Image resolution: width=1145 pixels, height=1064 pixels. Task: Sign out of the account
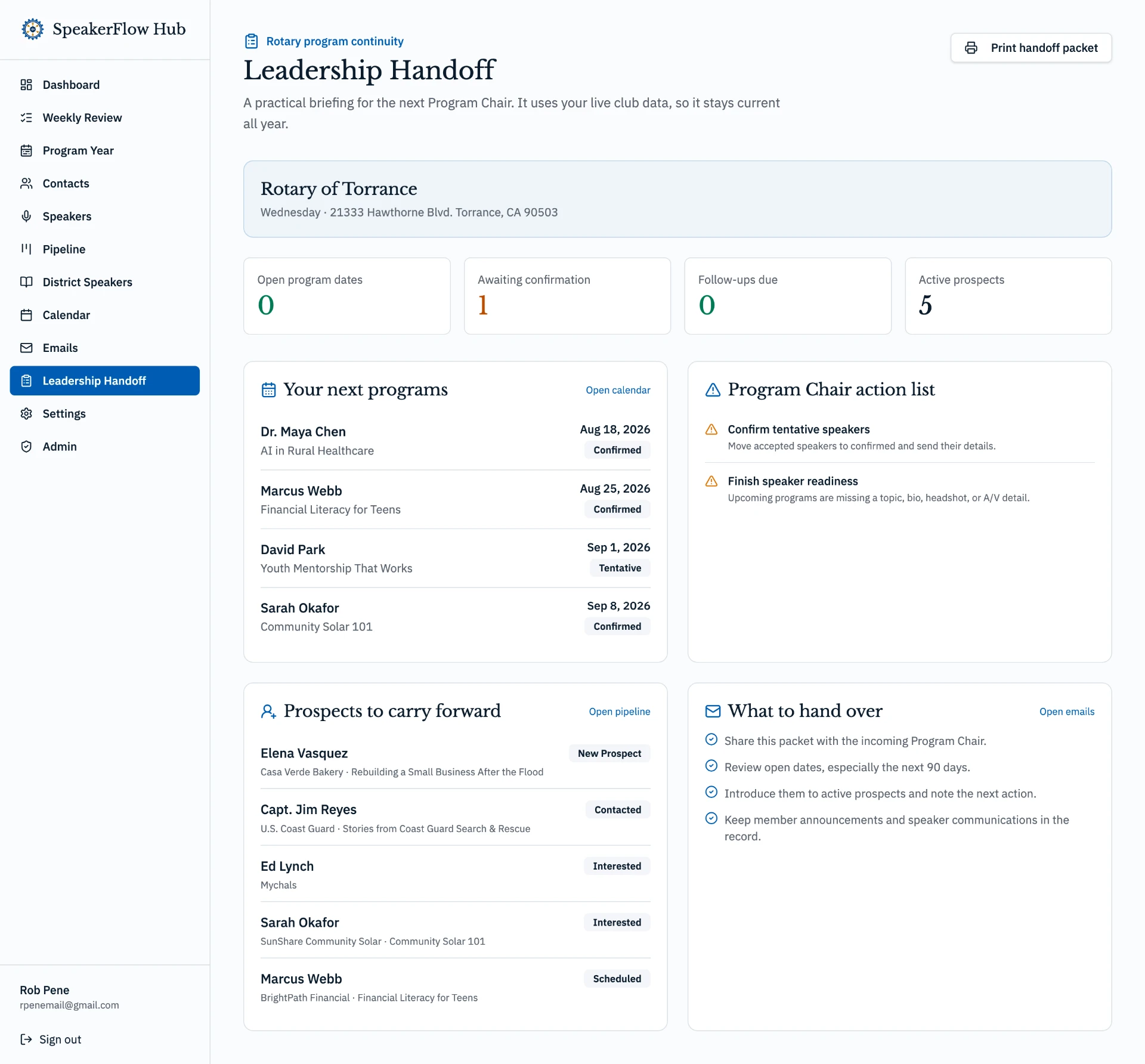pyautogui.click(x=51, y=1040)
